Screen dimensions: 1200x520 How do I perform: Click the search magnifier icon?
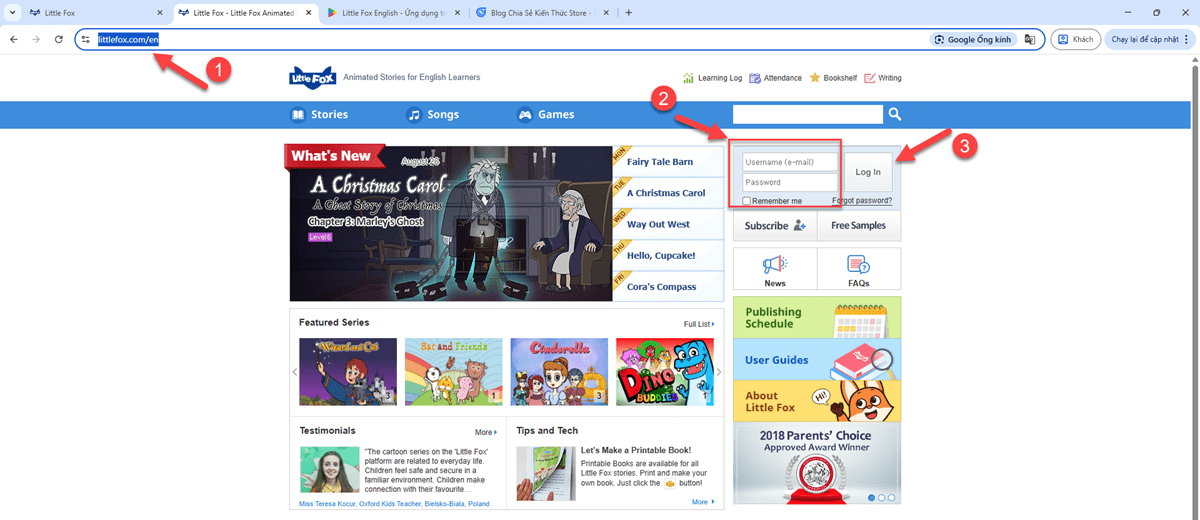(895, 114)
